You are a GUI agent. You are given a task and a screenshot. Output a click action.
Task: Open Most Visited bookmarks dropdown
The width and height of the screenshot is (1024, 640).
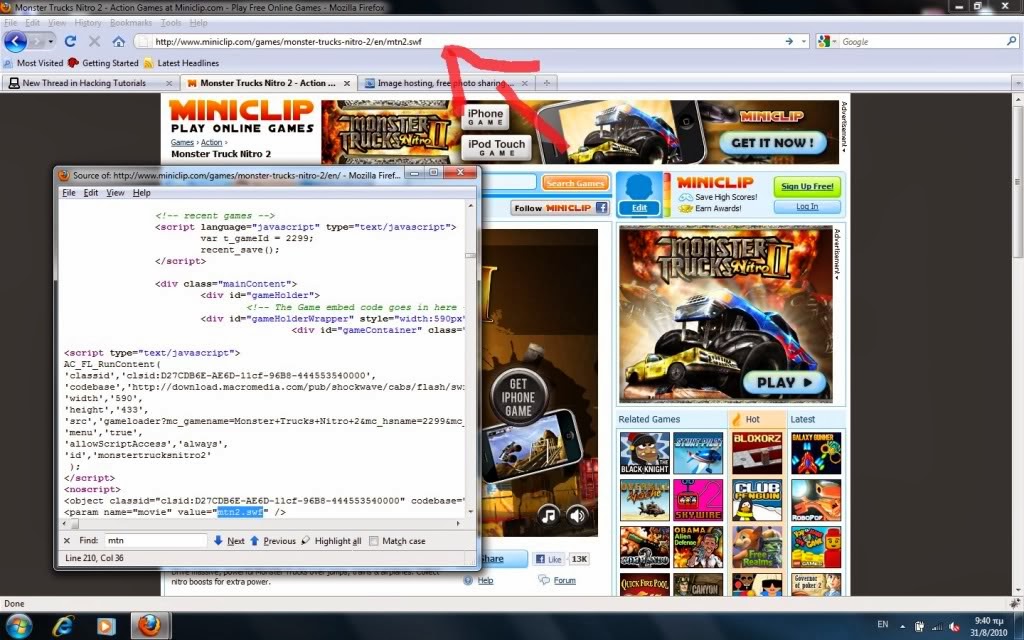(33, 63)
